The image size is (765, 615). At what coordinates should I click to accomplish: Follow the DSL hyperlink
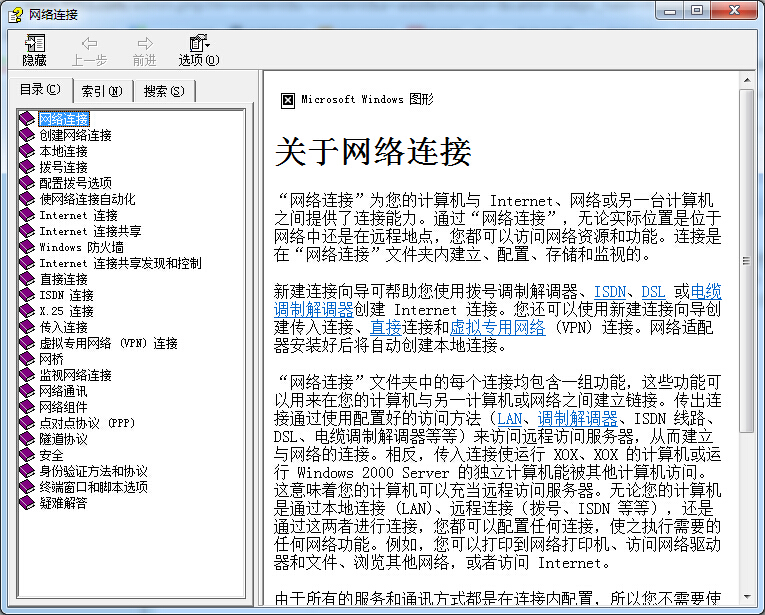coord(653,291)
